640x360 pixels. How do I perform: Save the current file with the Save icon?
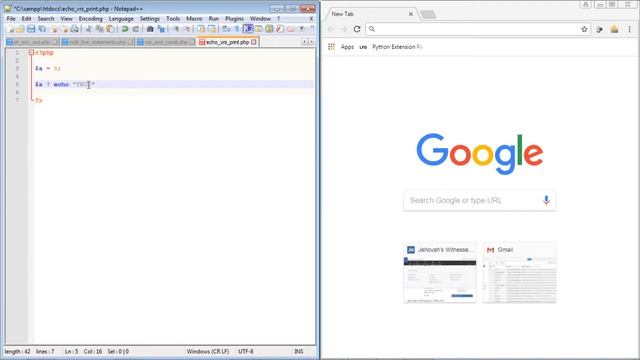pyautogui.click(x=31, y=29)
